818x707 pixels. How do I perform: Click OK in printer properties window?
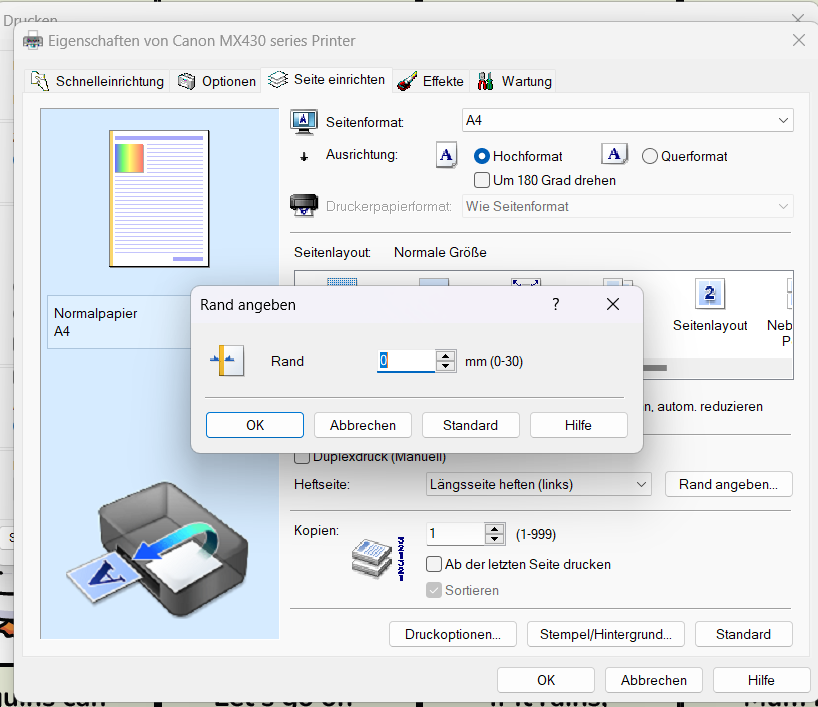546,680
